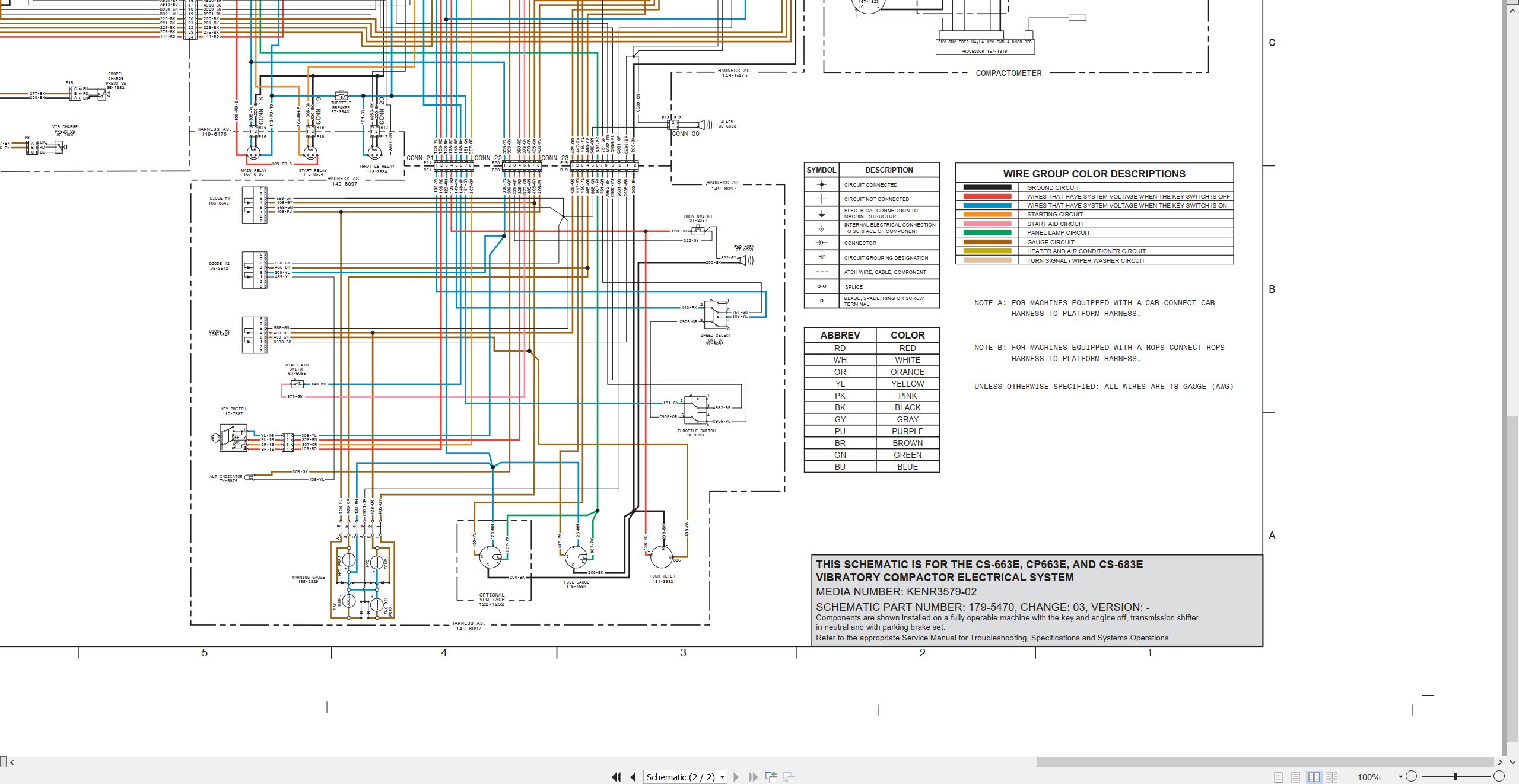Open the Schematic (2 / 2) page dropdown
Viewport: 1519px width, 784px height.
[685, 777]
